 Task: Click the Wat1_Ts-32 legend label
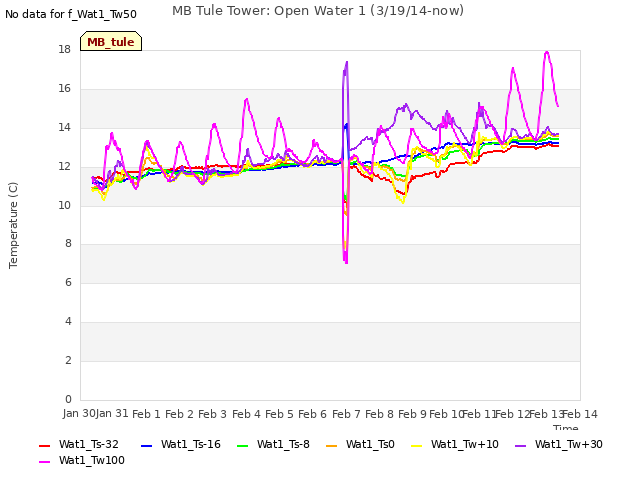pyautogui.click(x=89, y=444)
